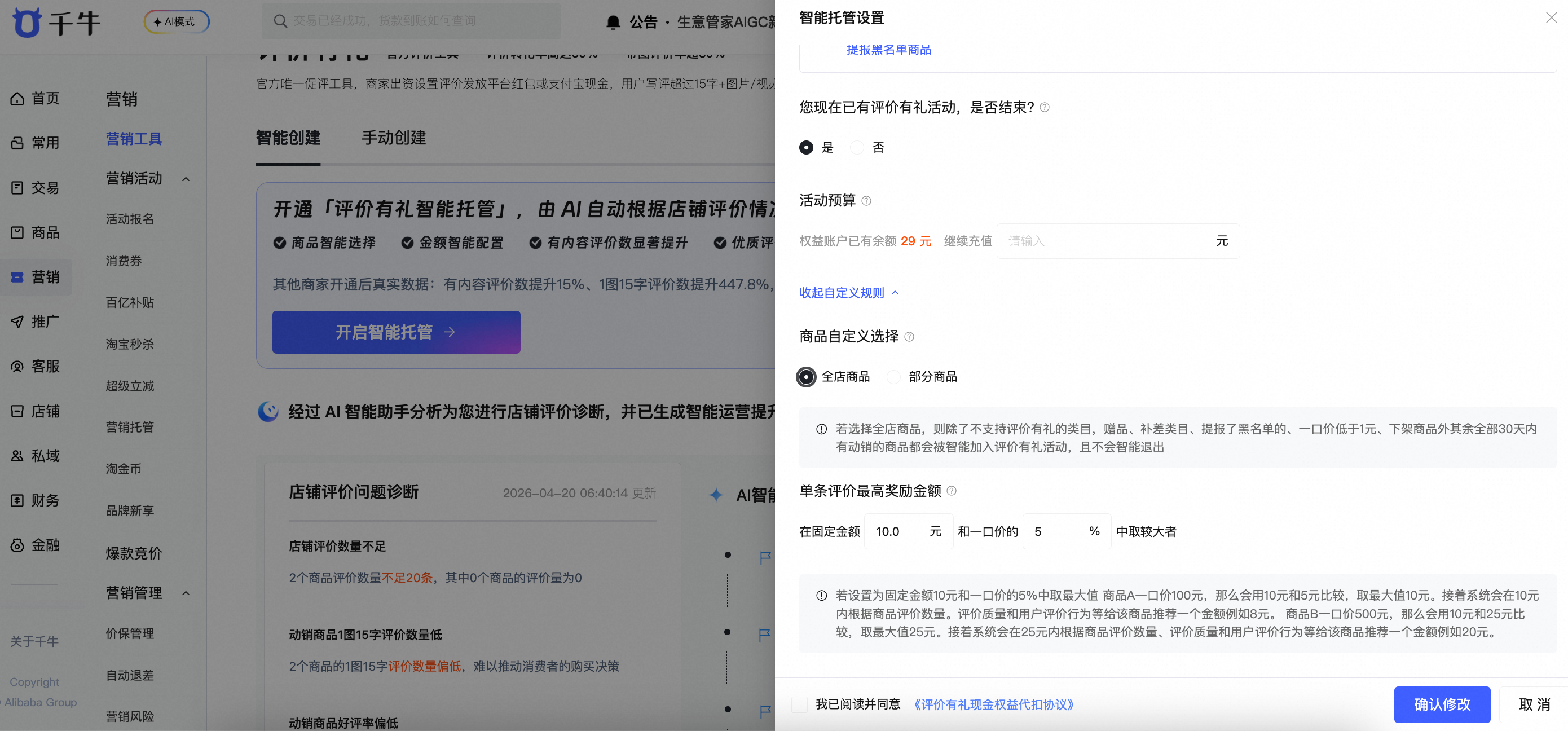Image resolution: width=1568 pixels, height=731 pixels.
Task: Click the 继续充值 amount input field
Action: tap(1117, 241)
